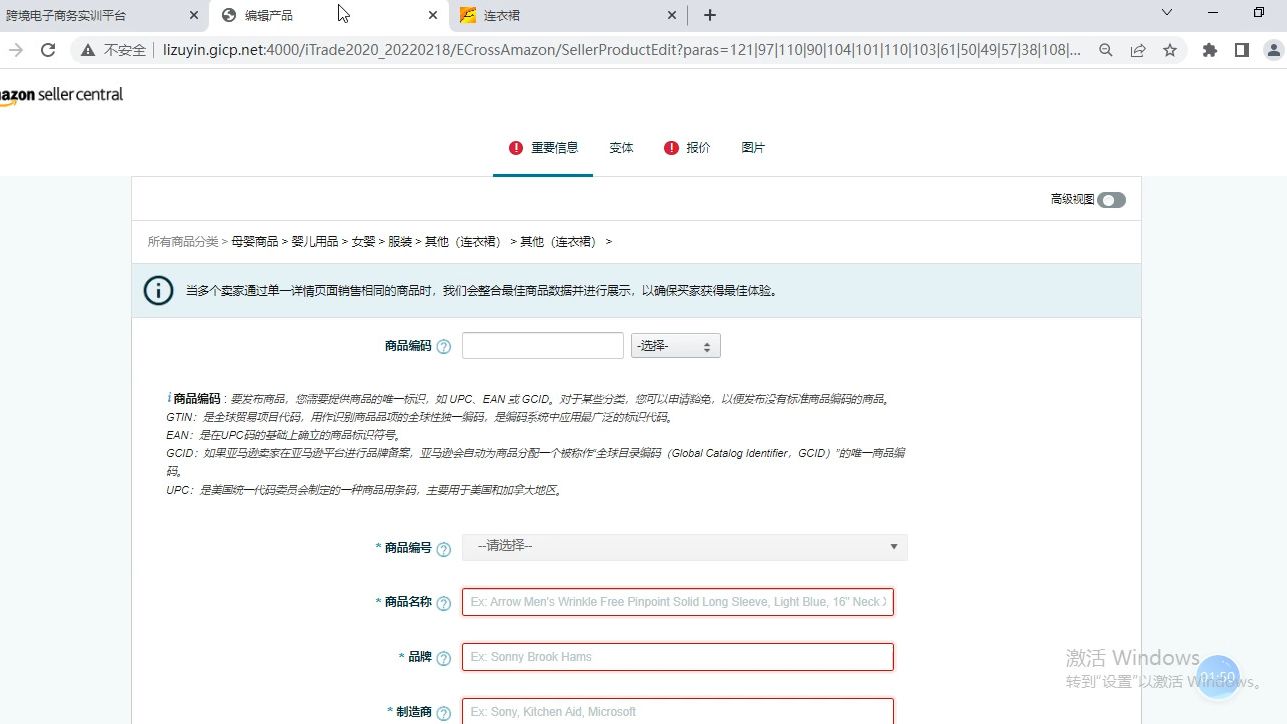1287x724 pixels.
Task: Open the -选择- code type dropdown
Action: point(676,346)
